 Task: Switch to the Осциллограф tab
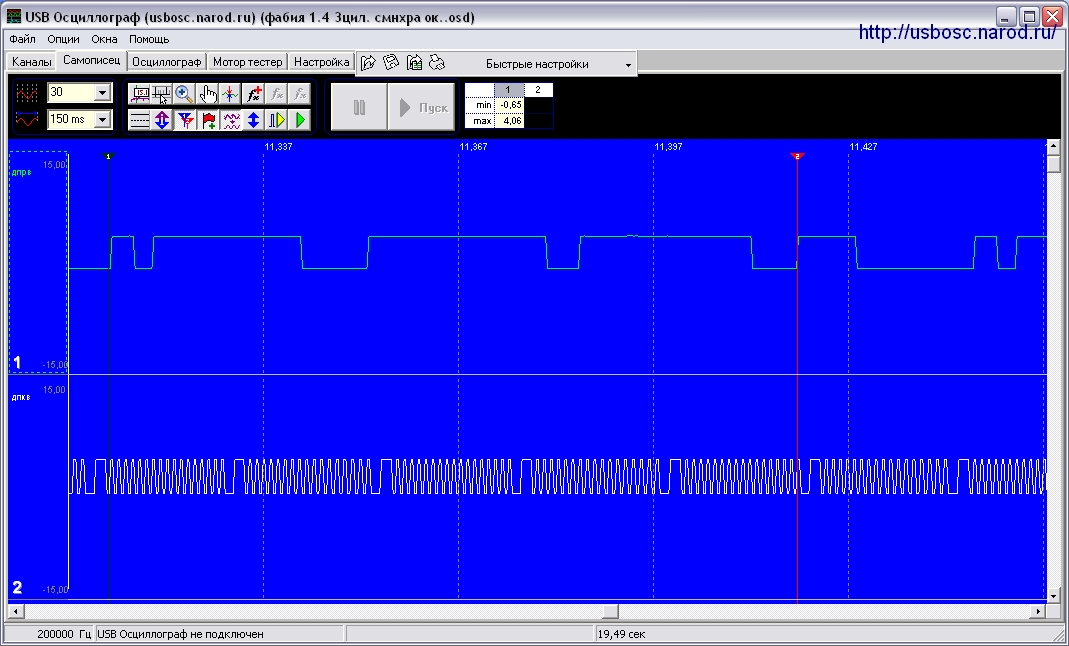[x=167, y=62]
